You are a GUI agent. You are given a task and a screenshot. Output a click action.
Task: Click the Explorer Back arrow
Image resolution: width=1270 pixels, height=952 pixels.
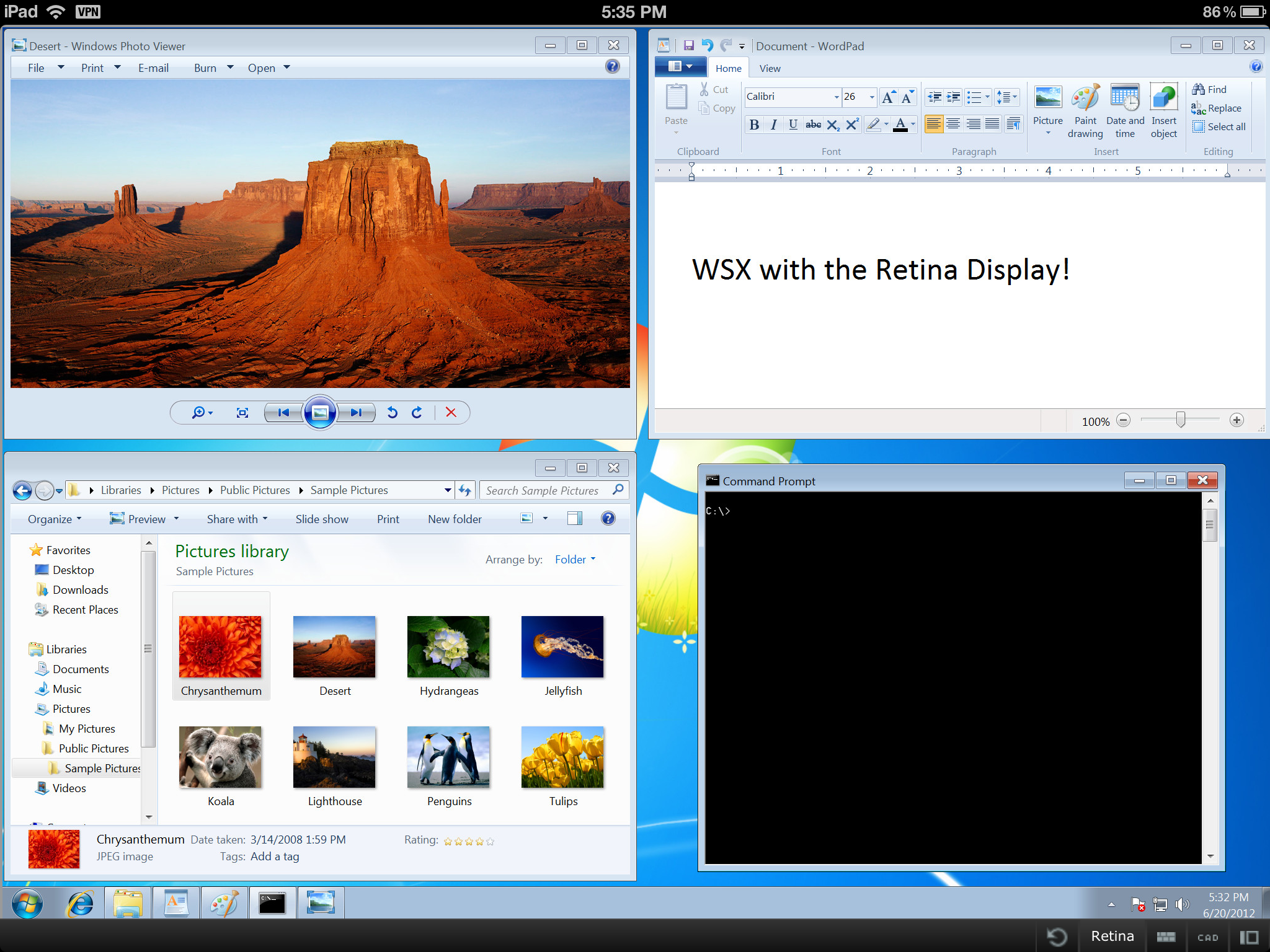tap(22, 491)
